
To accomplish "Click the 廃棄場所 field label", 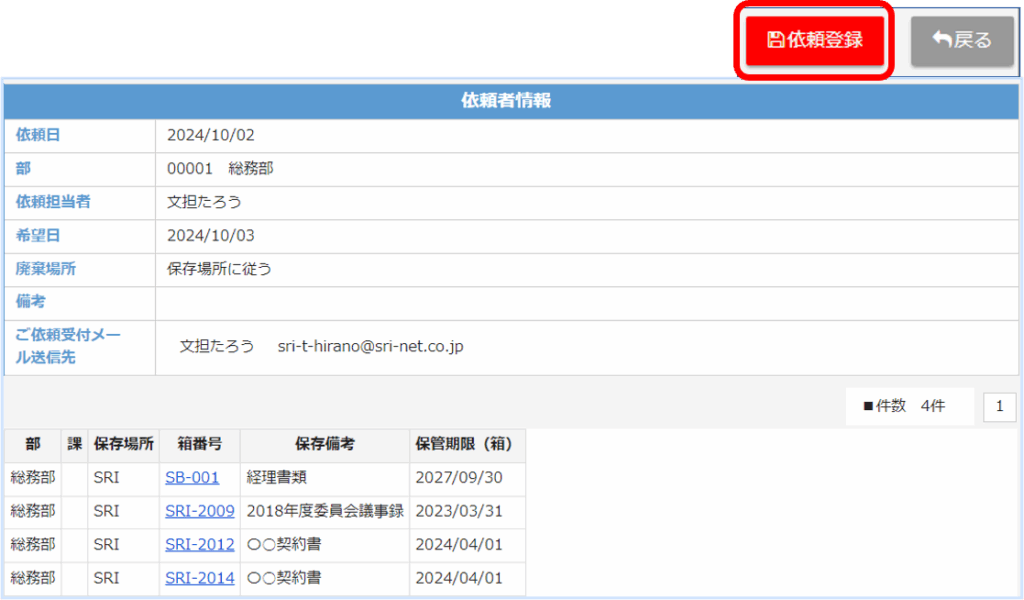I will (x=46, y=268).
